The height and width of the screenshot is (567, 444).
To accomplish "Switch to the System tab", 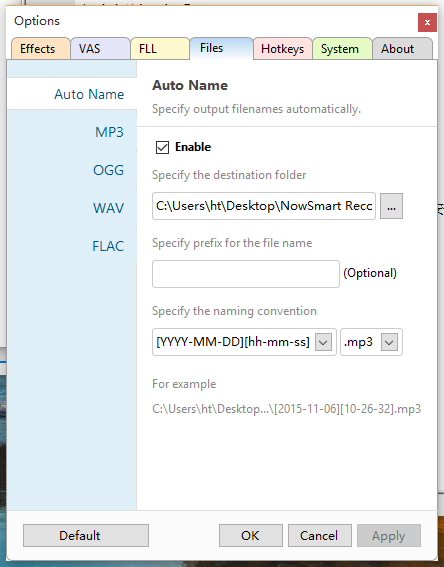I will 342,49.
